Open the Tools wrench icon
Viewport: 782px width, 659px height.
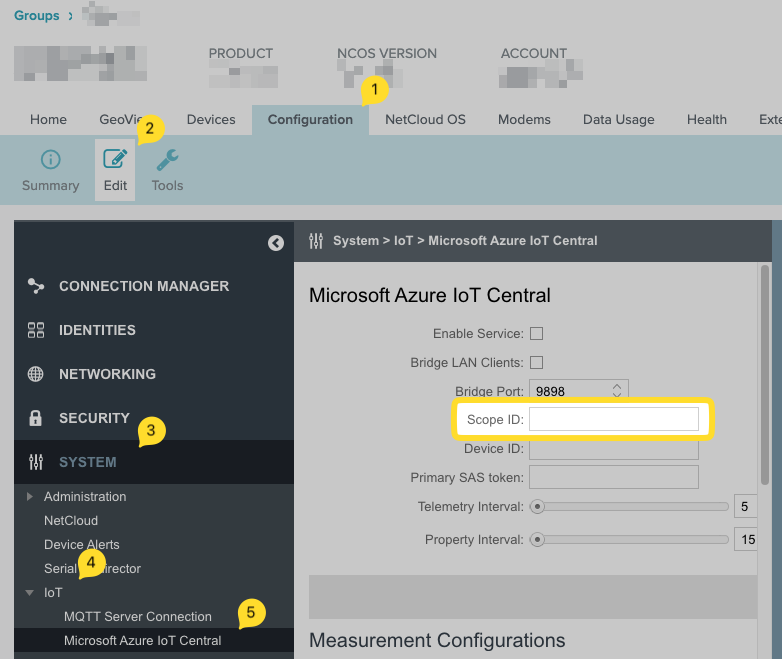(167, 160)
